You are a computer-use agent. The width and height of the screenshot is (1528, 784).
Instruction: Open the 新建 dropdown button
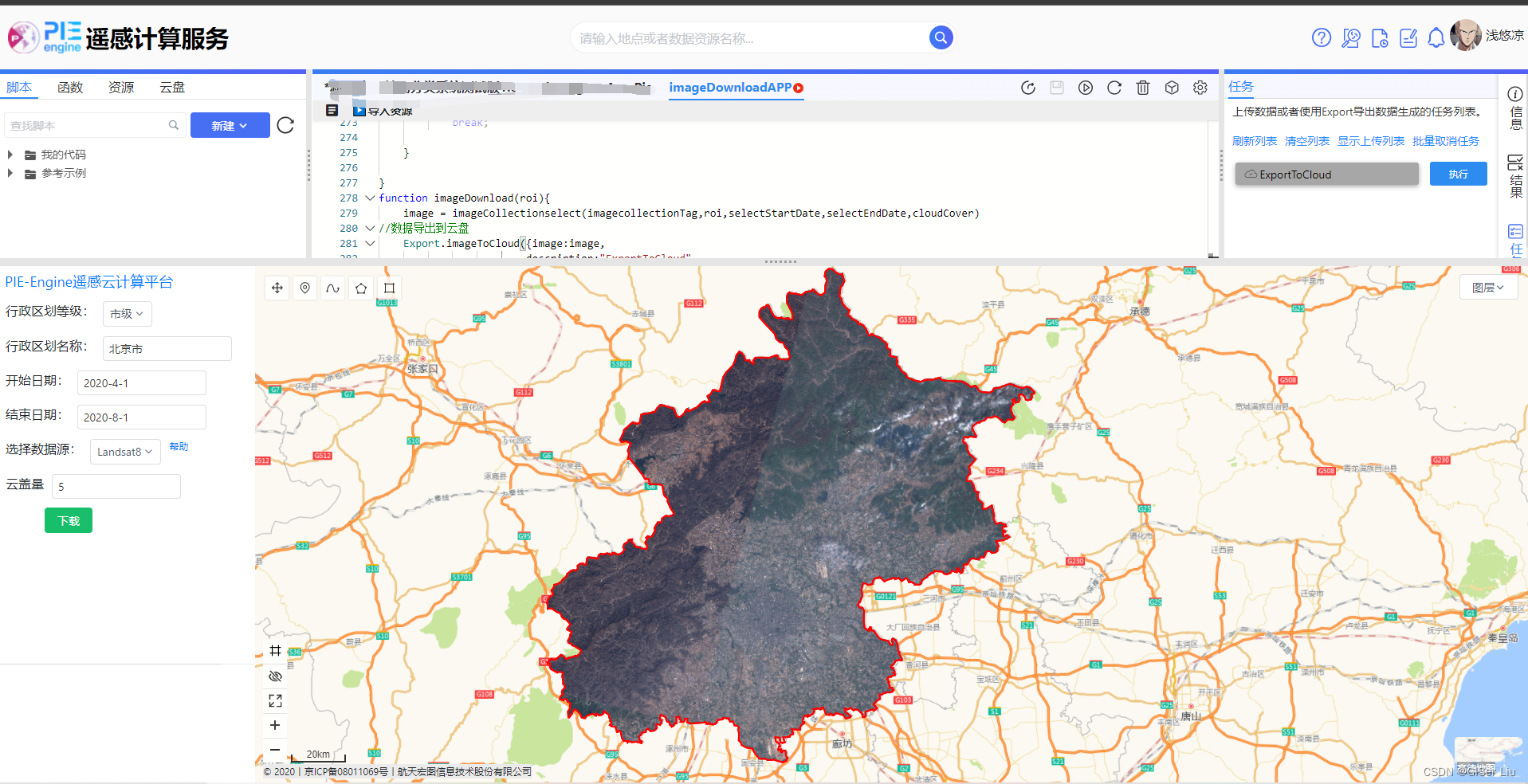point(230,125)
